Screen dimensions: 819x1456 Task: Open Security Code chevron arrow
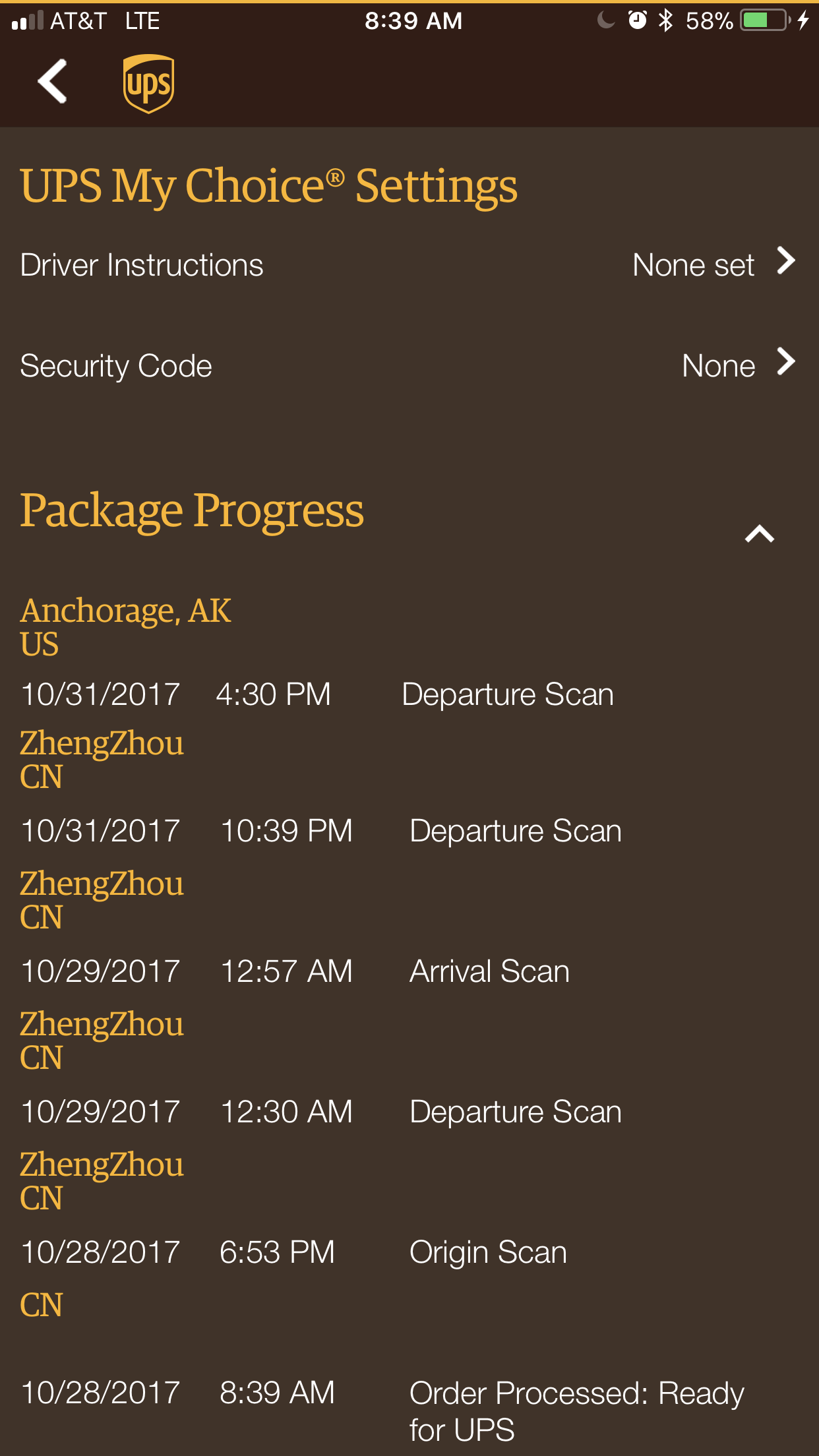pyautogui.click(x=786, y=362)
